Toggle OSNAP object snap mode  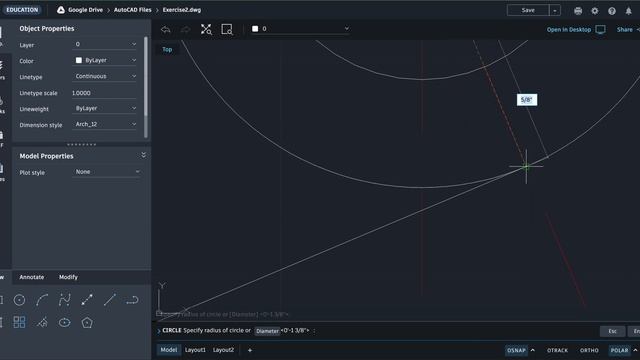tap(516, 350)
